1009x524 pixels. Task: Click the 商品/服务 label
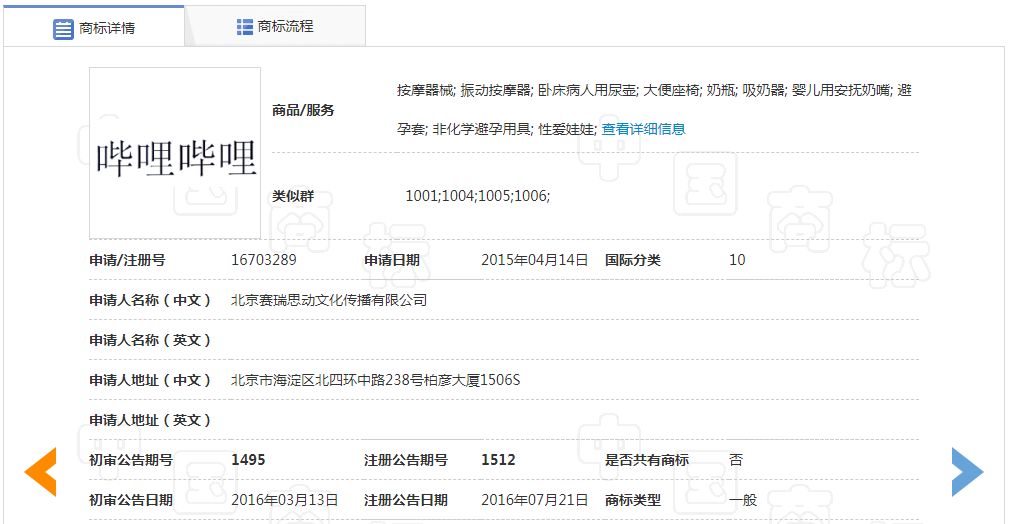(x=303, y=111)
